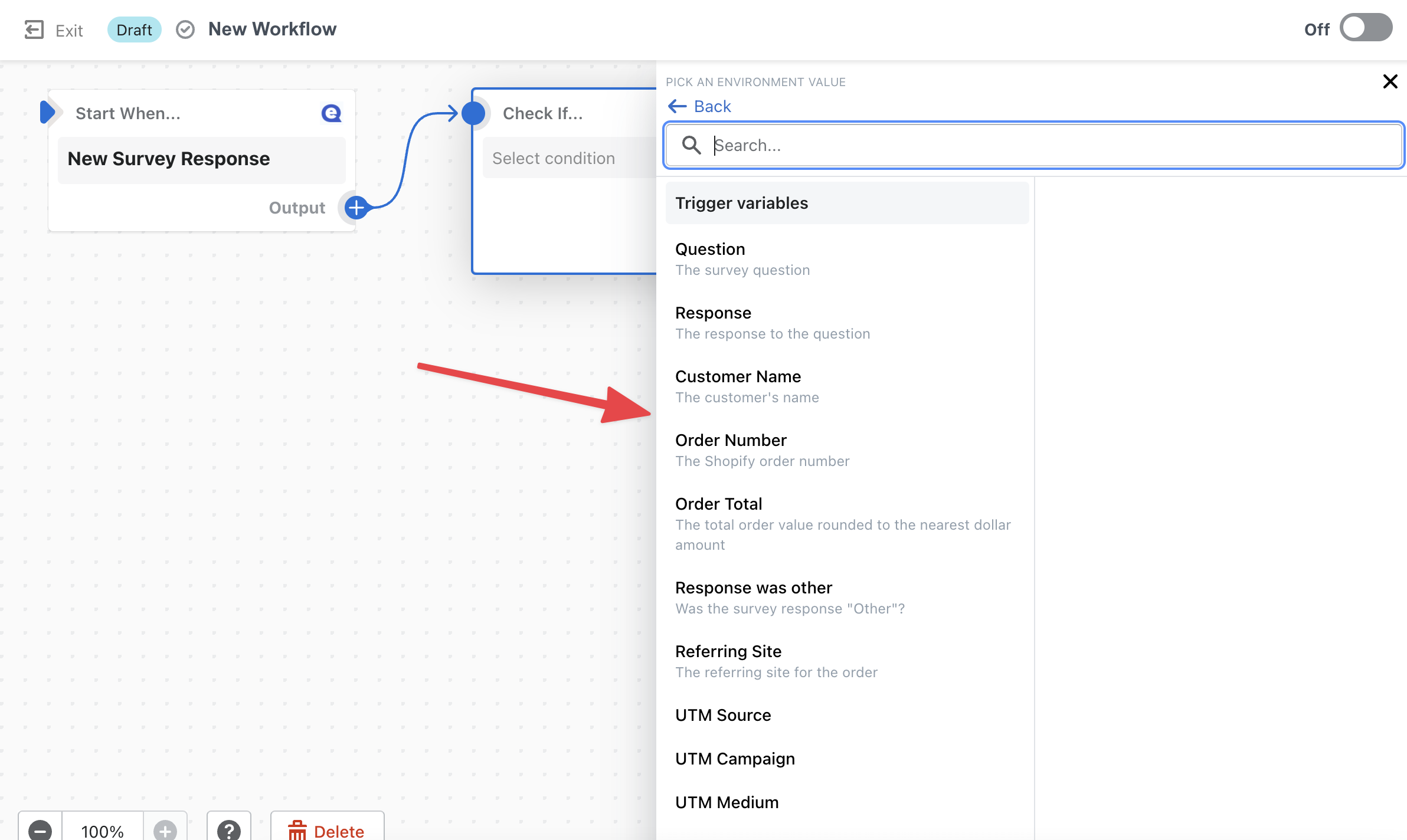Viewport: 1407px width, 840px height.
Task: Click the Trigger variables section header
Action: point(847,203)
